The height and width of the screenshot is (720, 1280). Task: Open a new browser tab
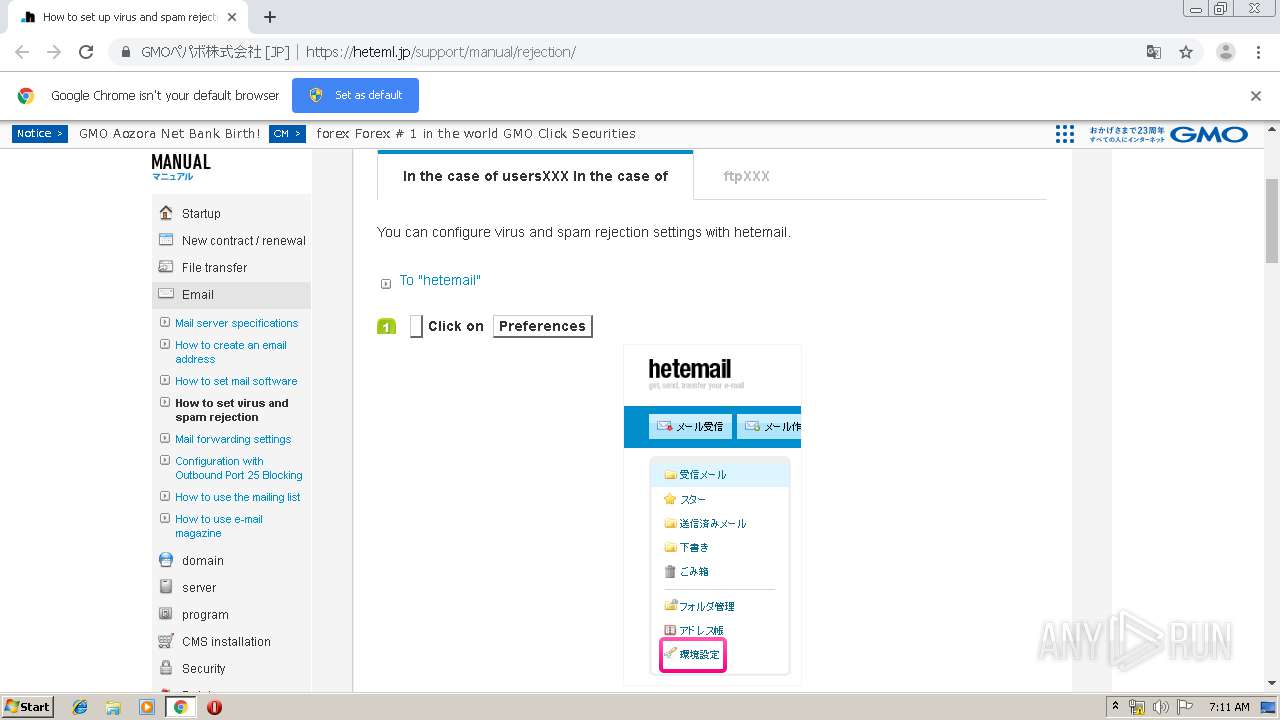269,17
